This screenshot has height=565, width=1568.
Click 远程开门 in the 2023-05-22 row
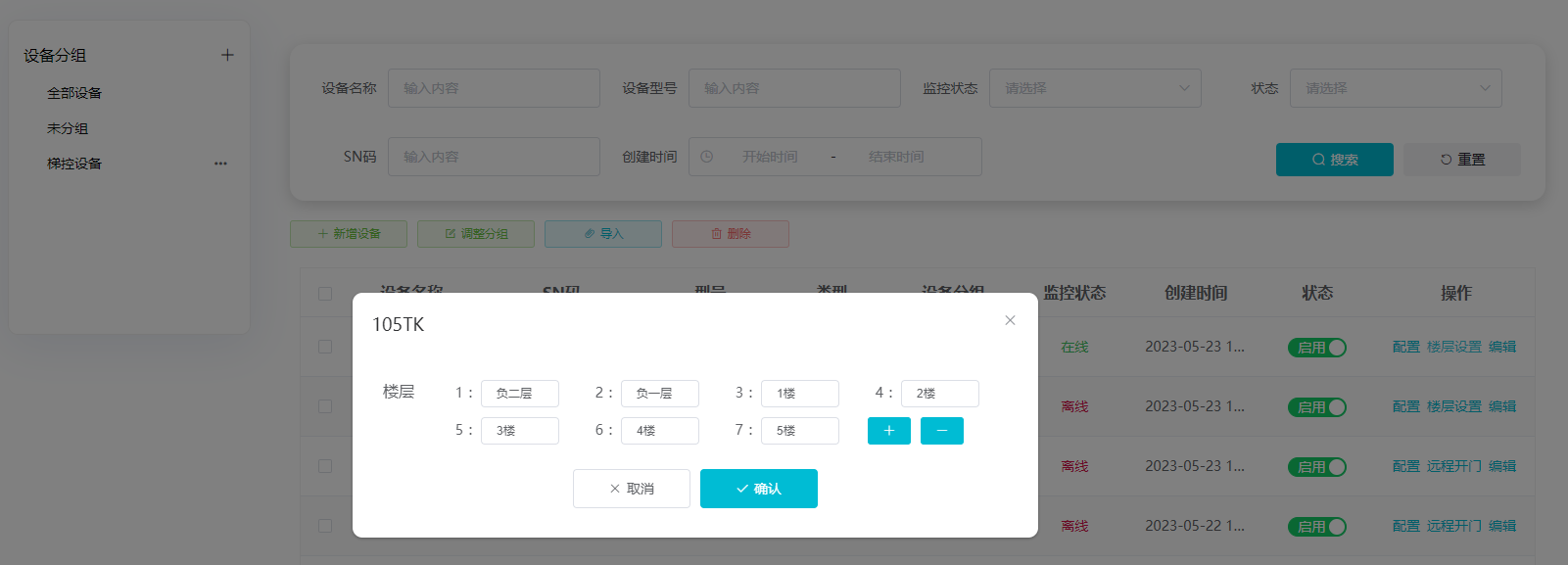(1454, 526)
